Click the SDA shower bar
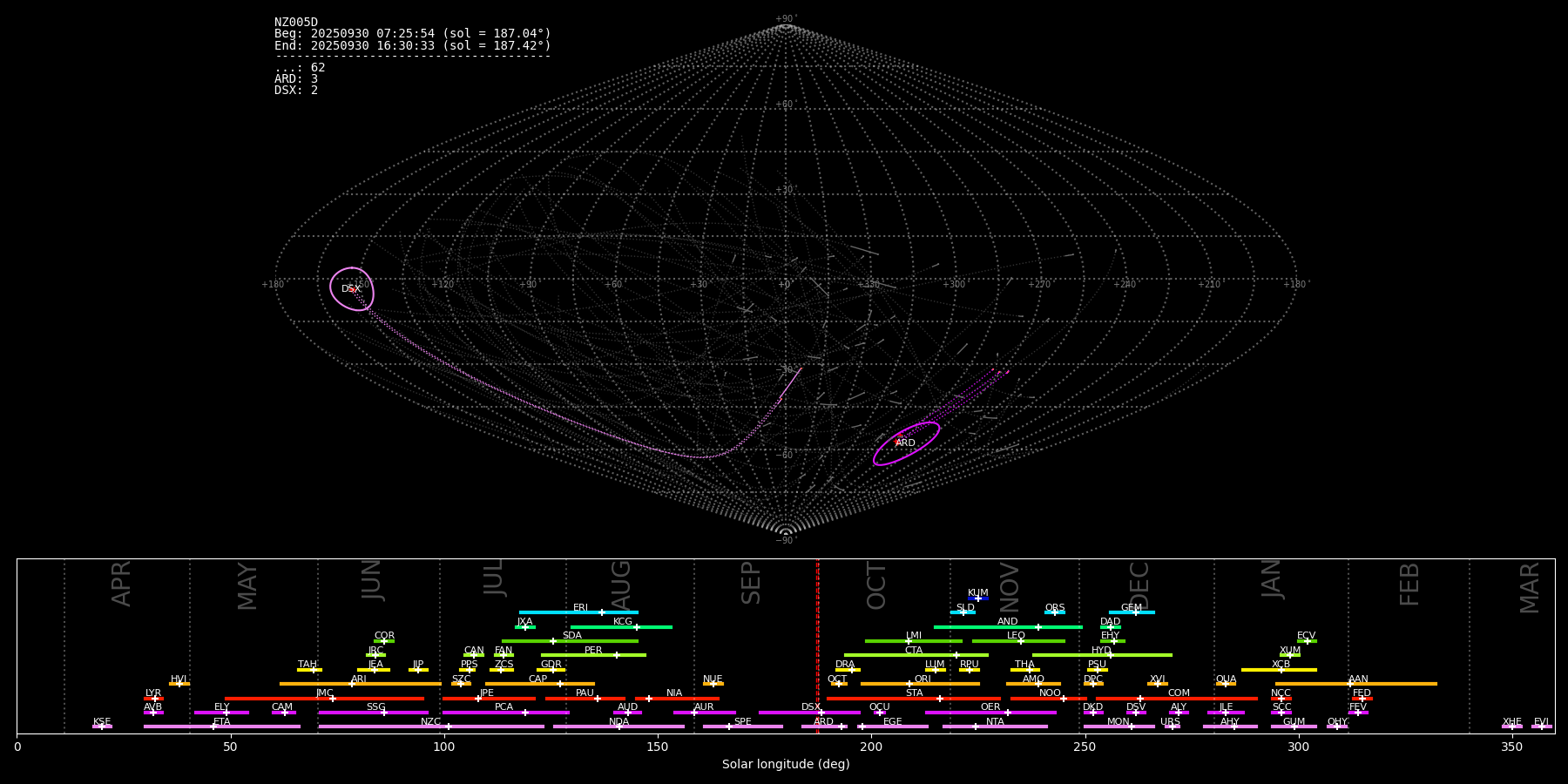This screenshot has height=784, width=1568. (x=570, y=641)
